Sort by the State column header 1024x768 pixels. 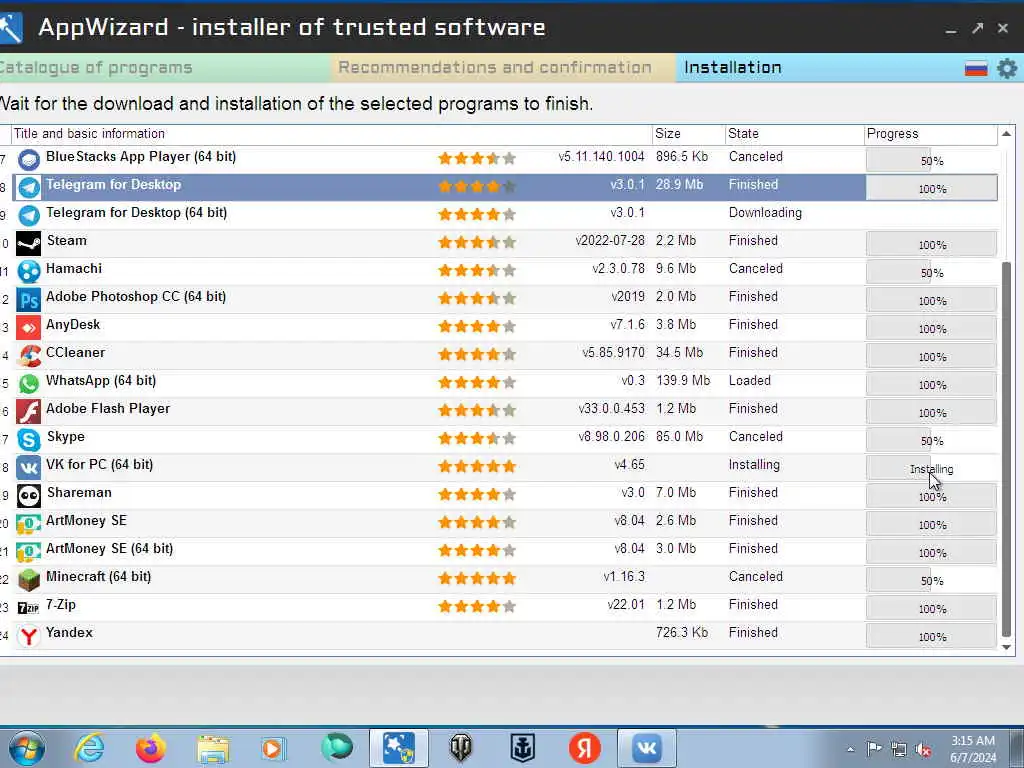pyautogui.click(x=795, y=134)
